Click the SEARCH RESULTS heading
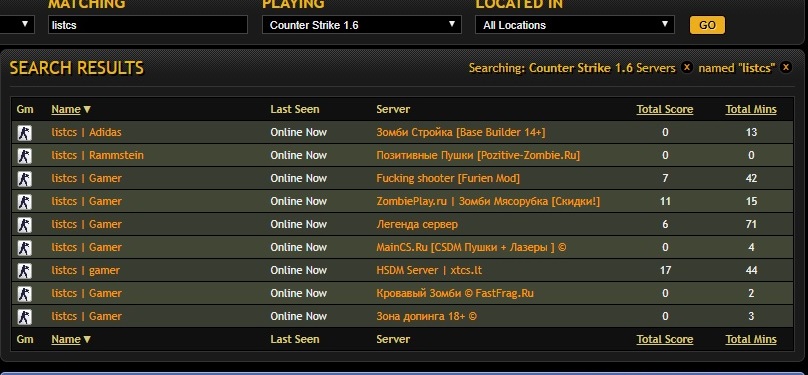 [77, 68]
